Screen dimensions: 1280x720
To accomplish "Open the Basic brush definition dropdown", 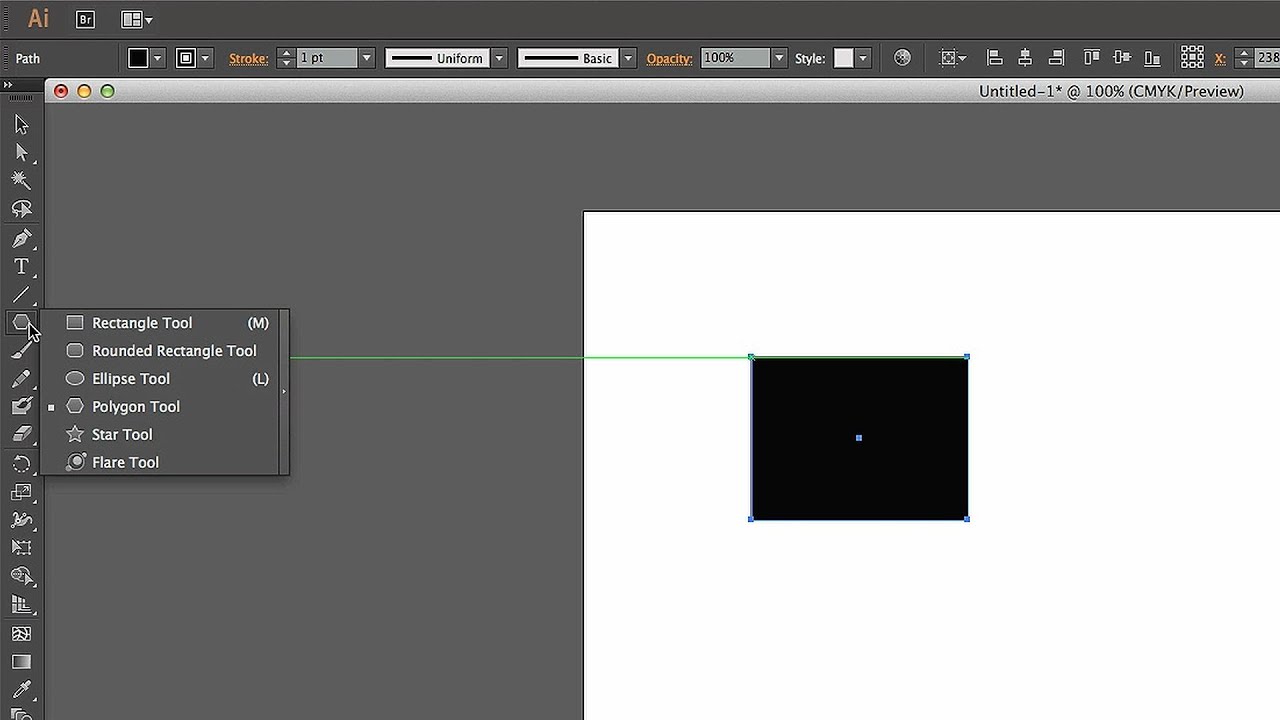I will (x=628, y=58).
